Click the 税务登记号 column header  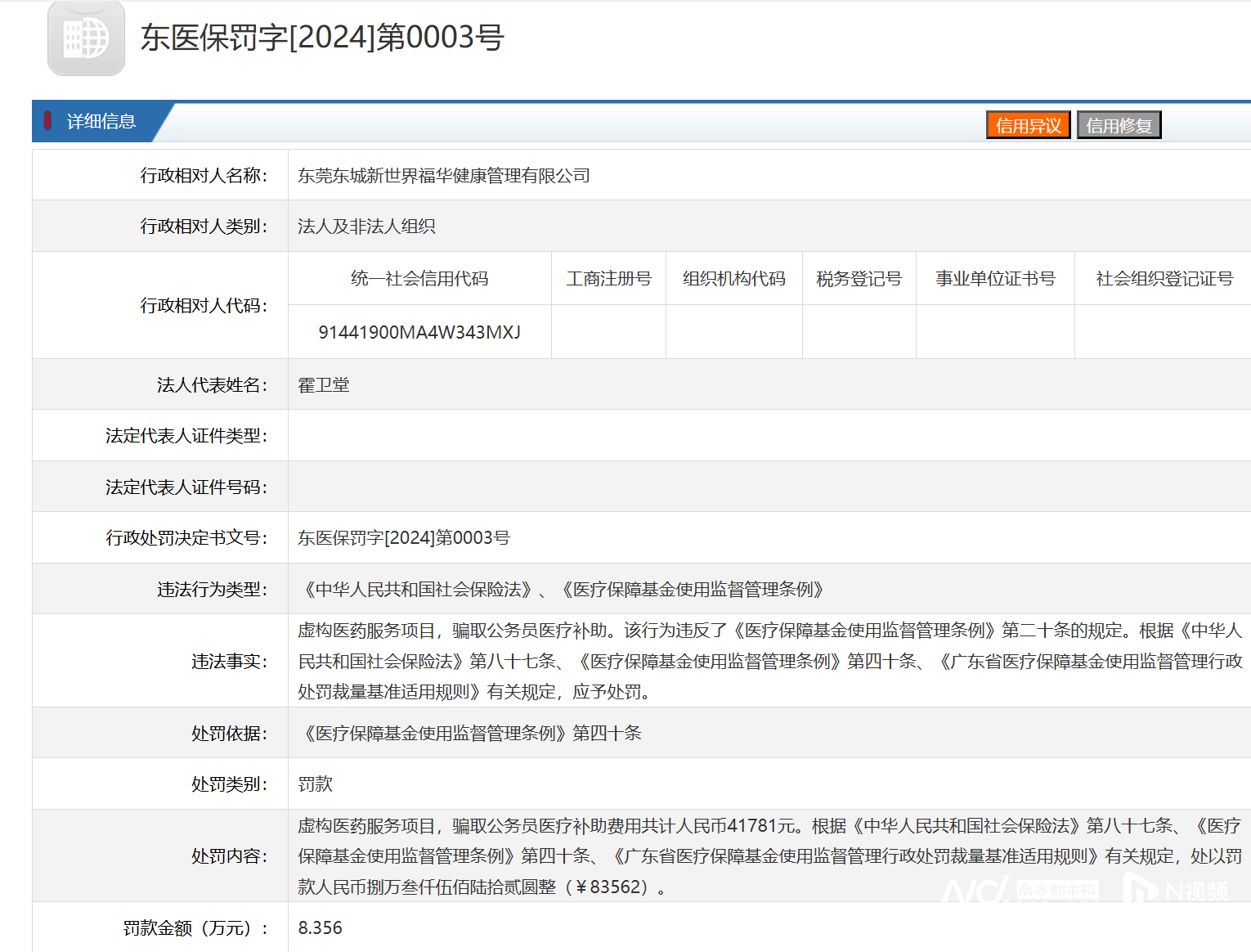click(859, 279)
